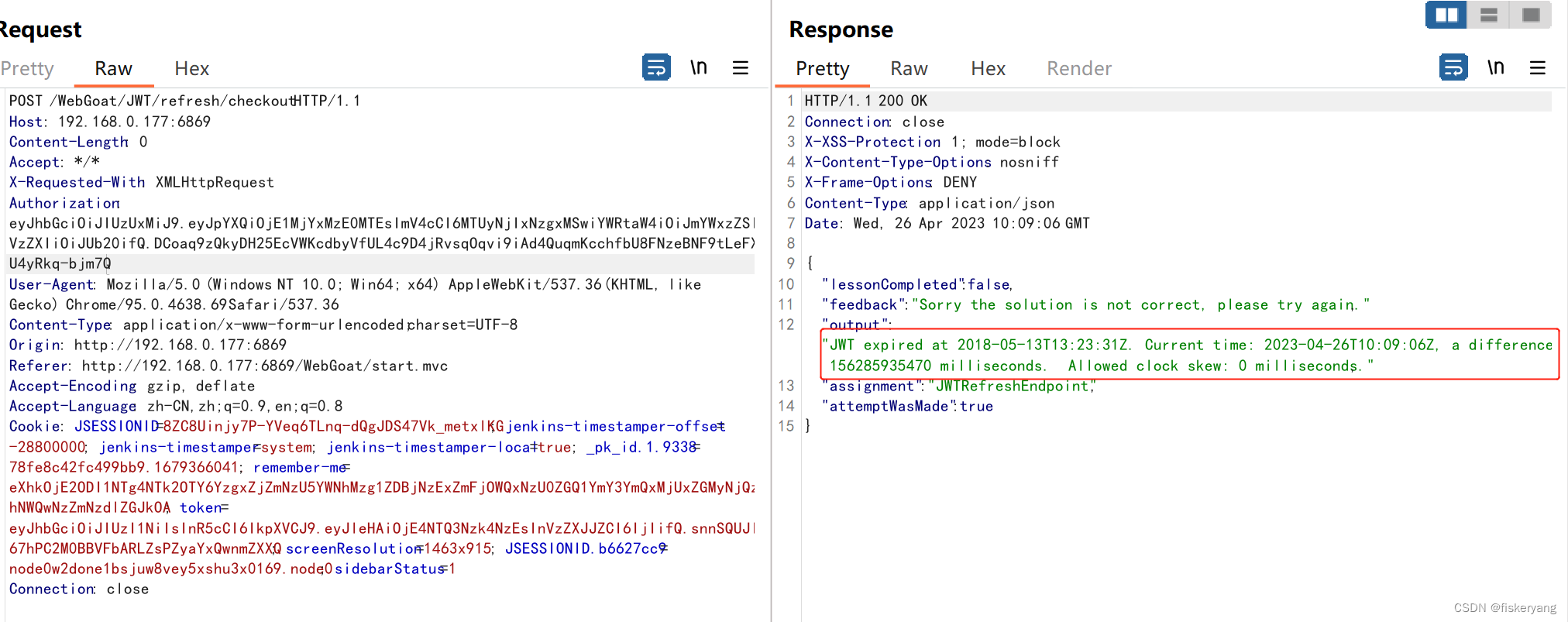Toggle non-printable characters in Request panel
This screenshot has width=1568, height=622.
point(699,67)
